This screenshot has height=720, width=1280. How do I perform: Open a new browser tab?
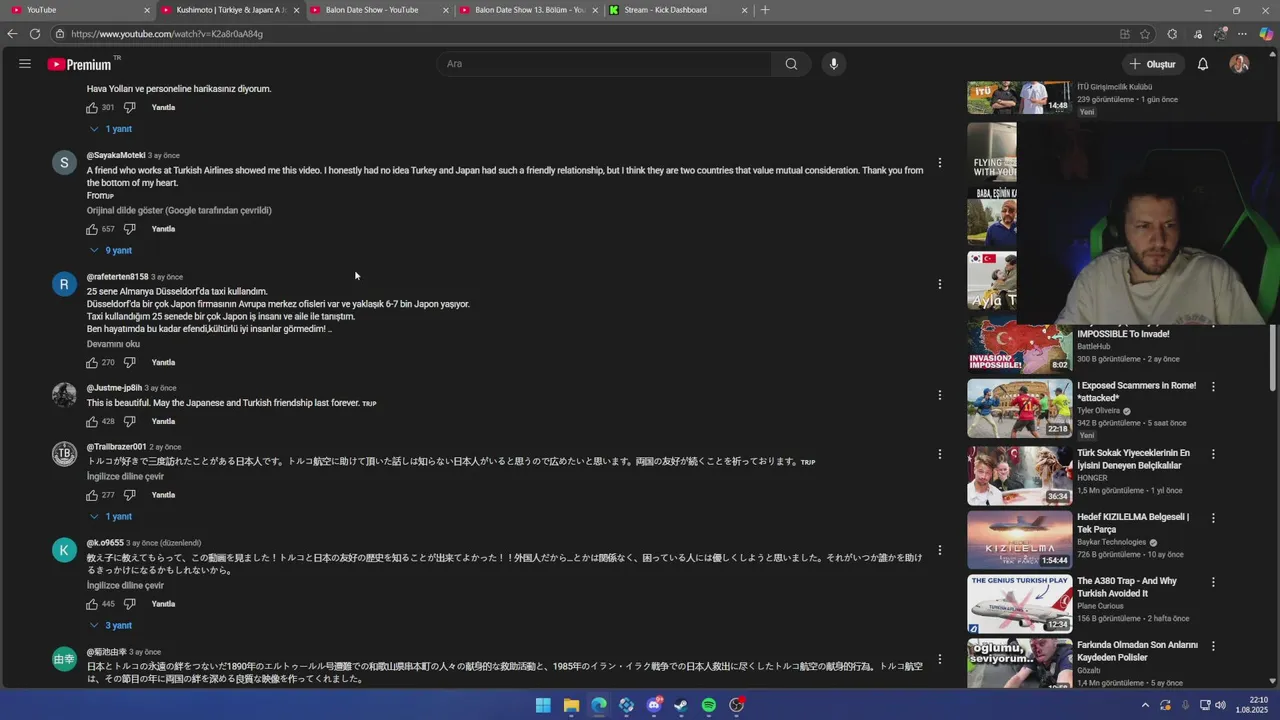765,10
